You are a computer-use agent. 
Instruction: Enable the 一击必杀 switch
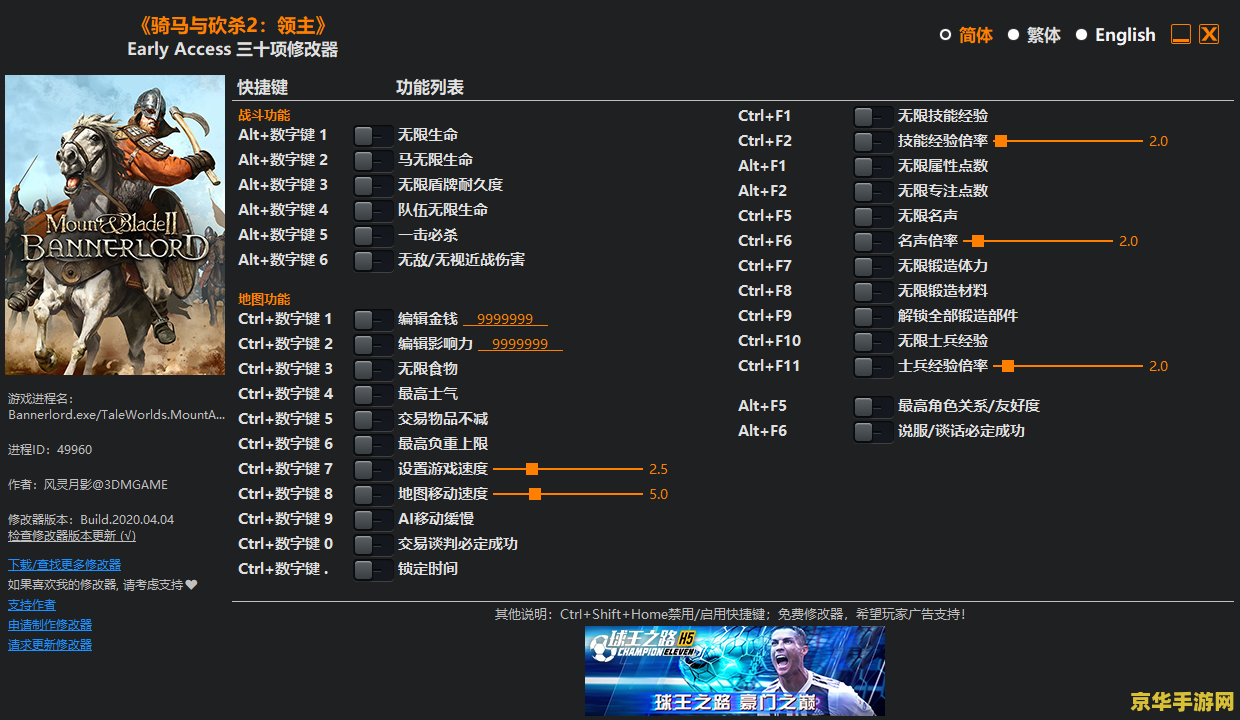click(373, 235)
